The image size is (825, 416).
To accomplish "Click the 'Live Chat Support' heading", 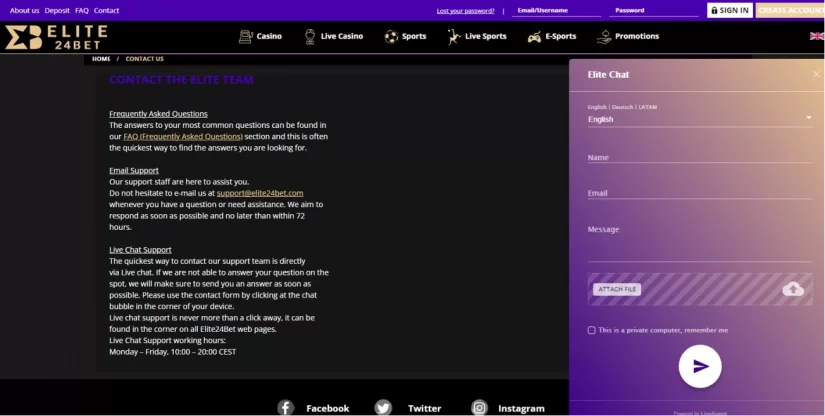I will (x=140, y=250).
